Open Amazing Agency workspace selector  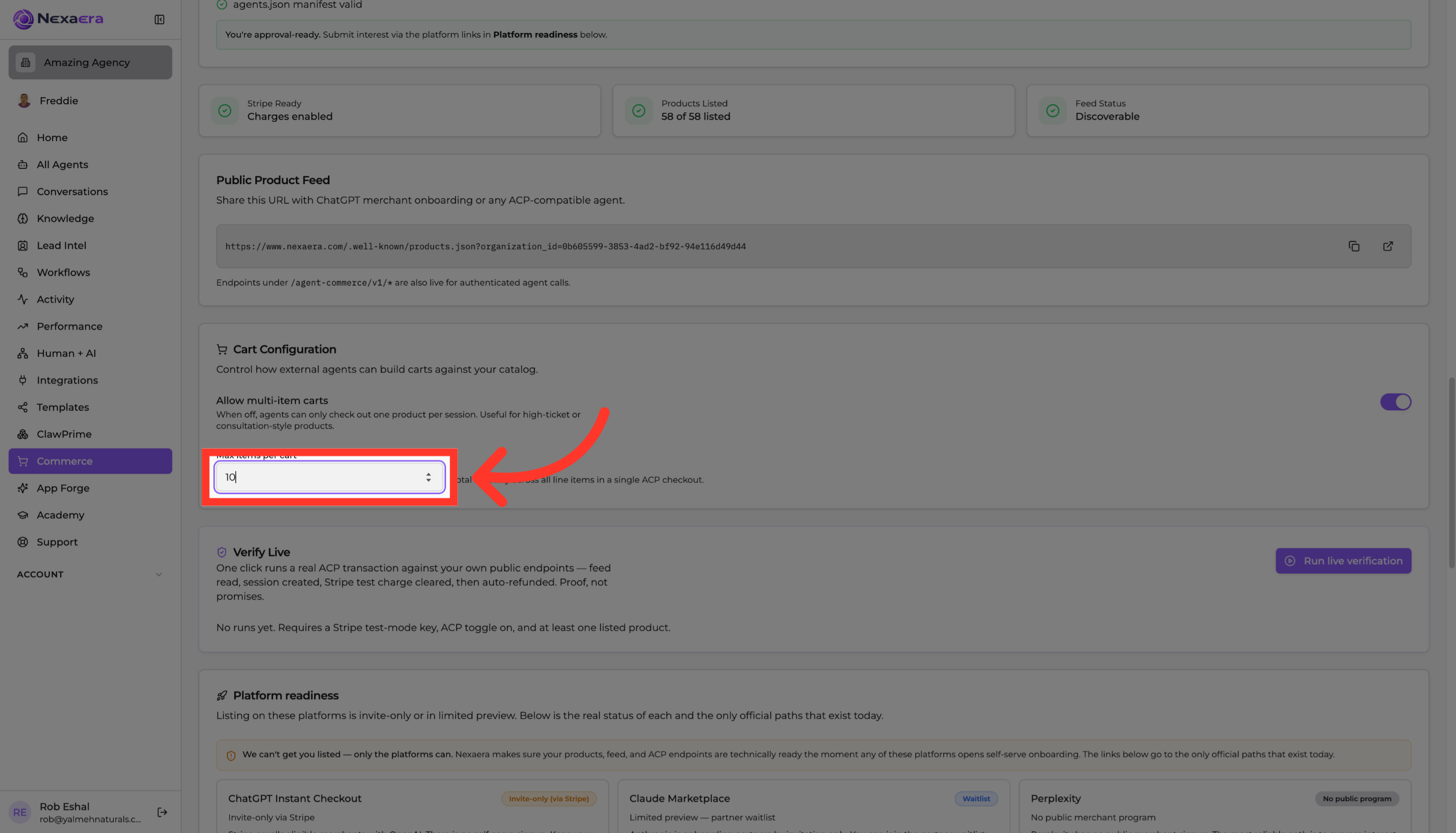coord(90,62)
